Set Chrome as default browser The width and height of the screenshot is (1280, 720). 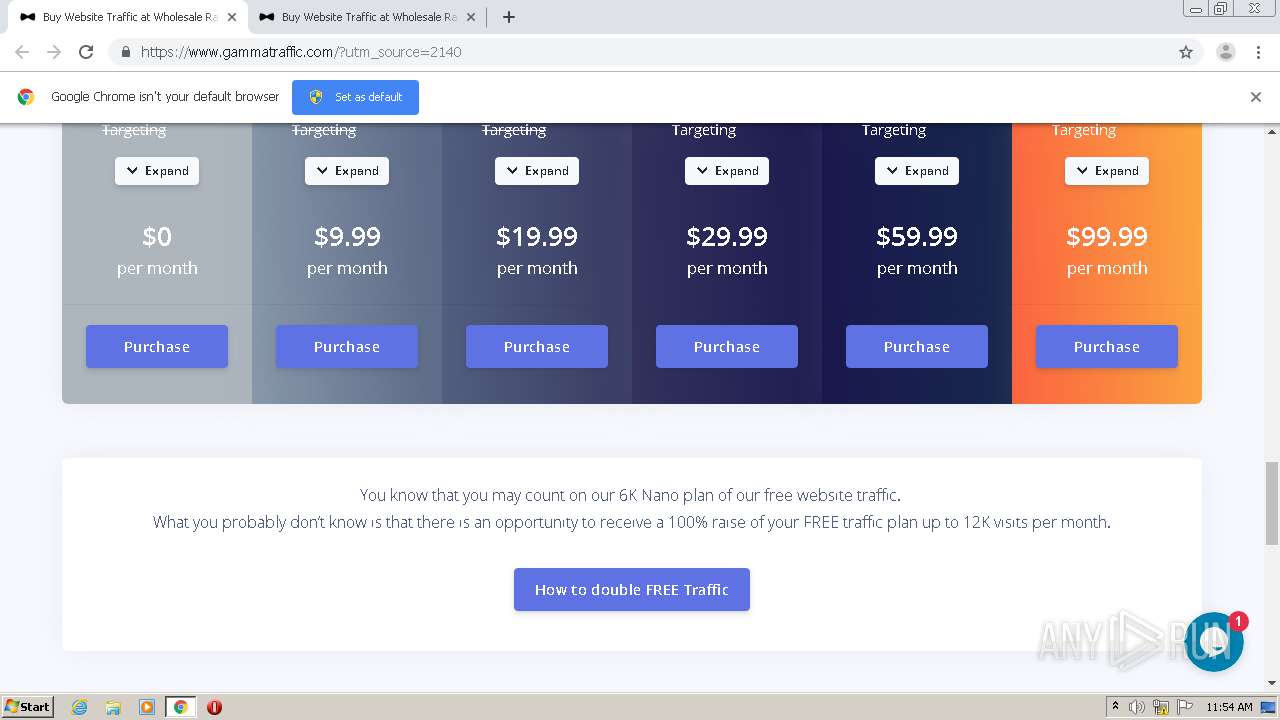coord(355,97)
